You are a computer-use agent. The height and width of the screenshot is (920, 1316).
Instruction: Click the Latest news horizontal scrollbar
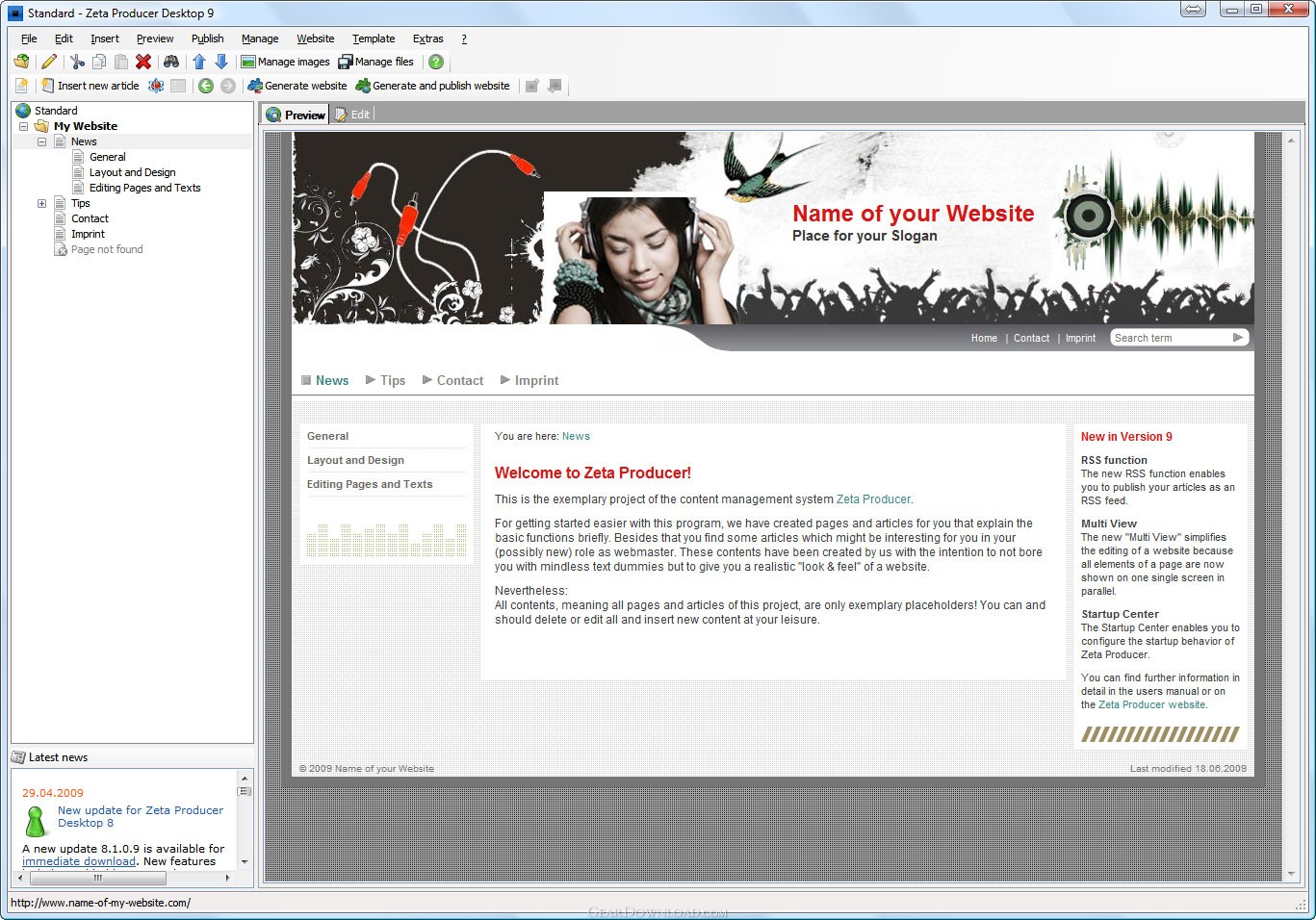[124, 878]
